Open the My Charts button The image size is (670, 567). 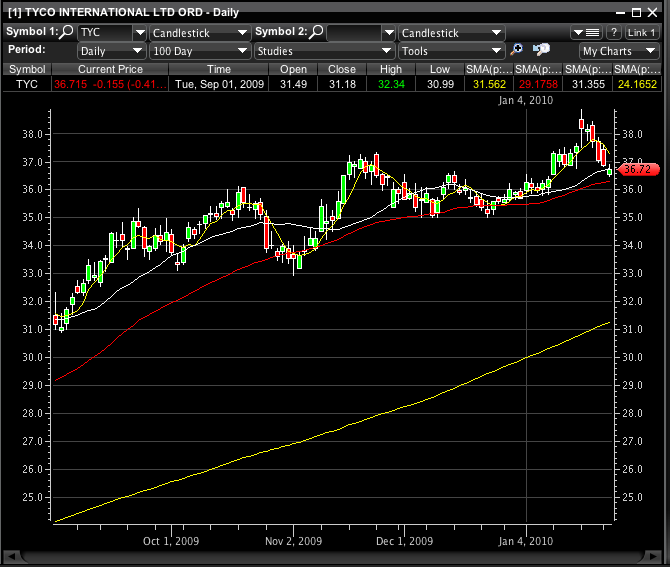click(618, 50)
